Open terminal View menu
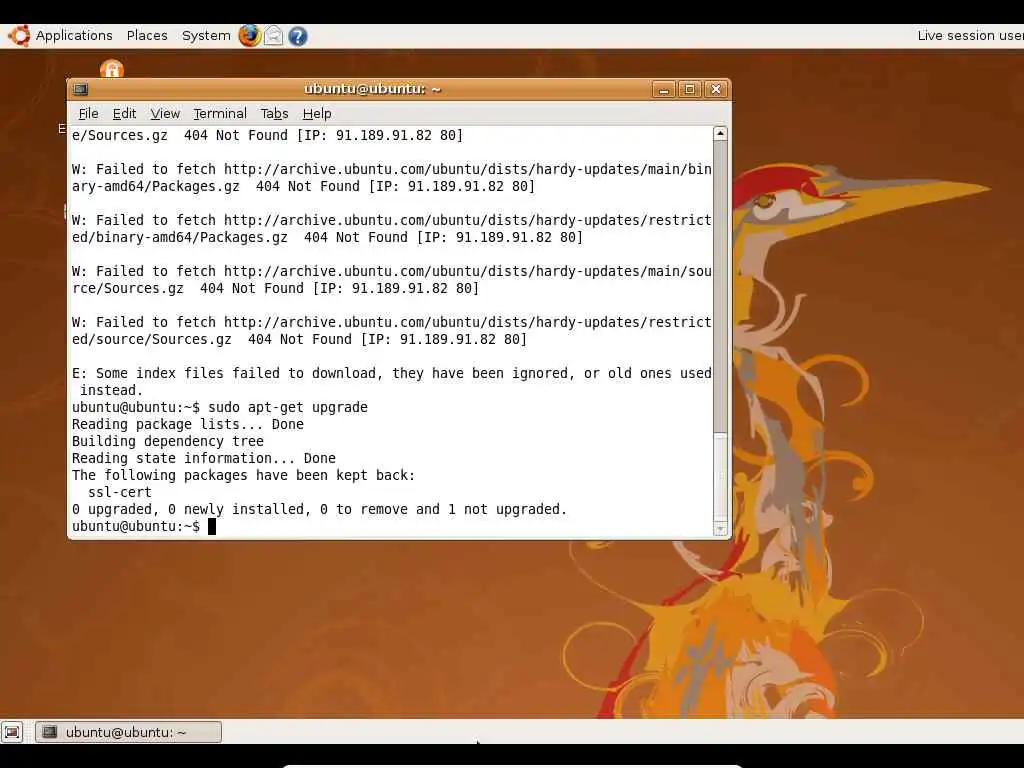The image size is (1024, 768). click(x=165, y=114)
